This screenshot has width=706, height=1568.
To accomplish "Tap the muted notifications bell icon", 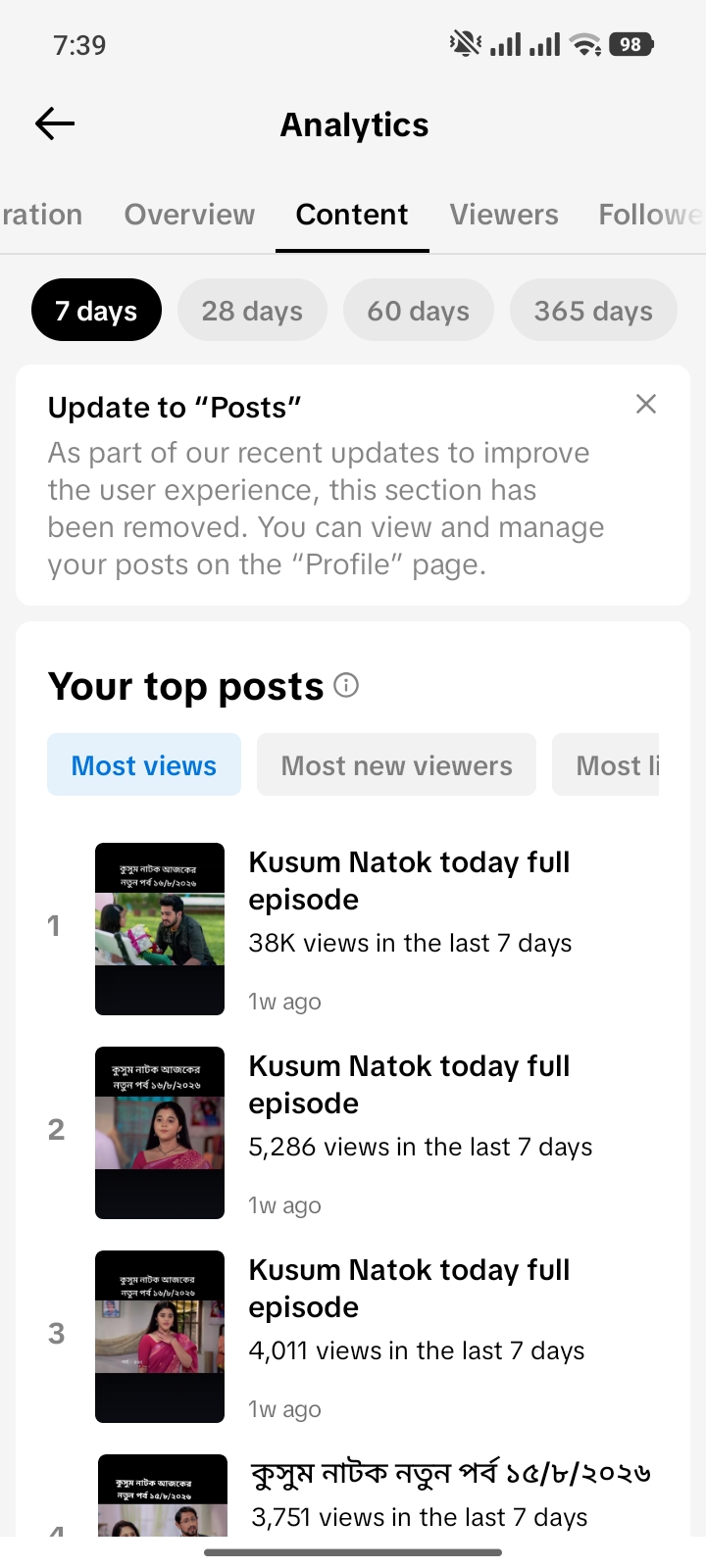I will click(x=465, y=43).
